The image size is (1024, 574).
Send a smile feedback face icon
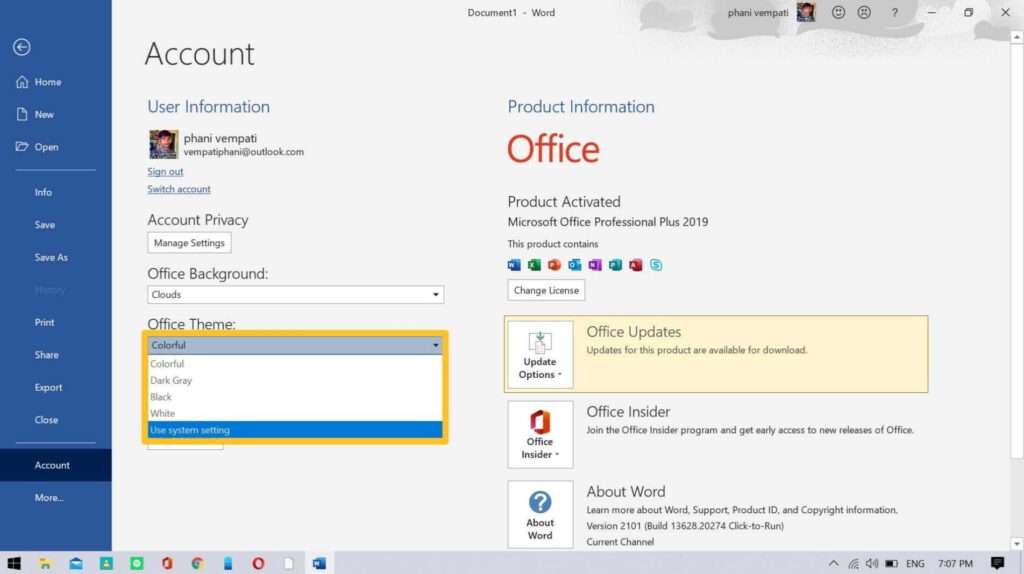[x=839, y=12]
